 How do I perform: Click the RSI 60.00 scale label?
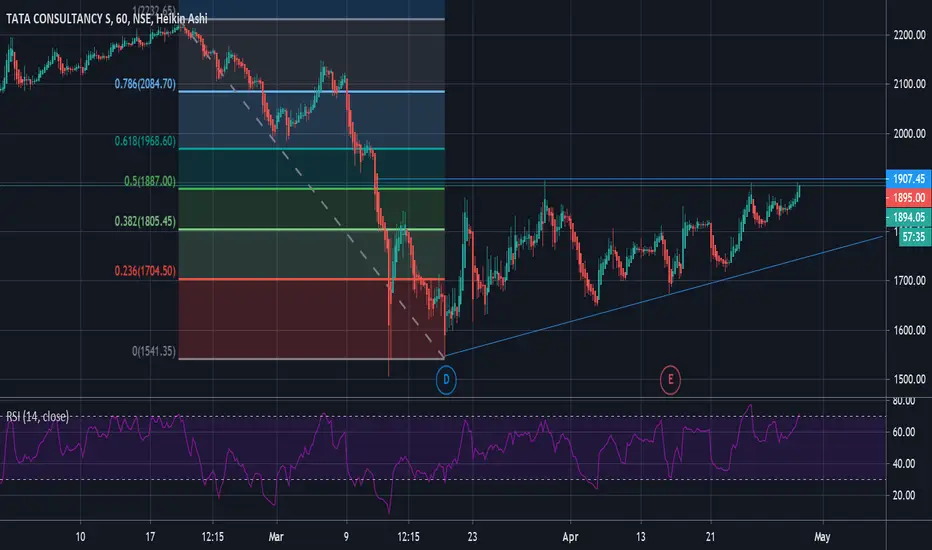tap(903, 432)
